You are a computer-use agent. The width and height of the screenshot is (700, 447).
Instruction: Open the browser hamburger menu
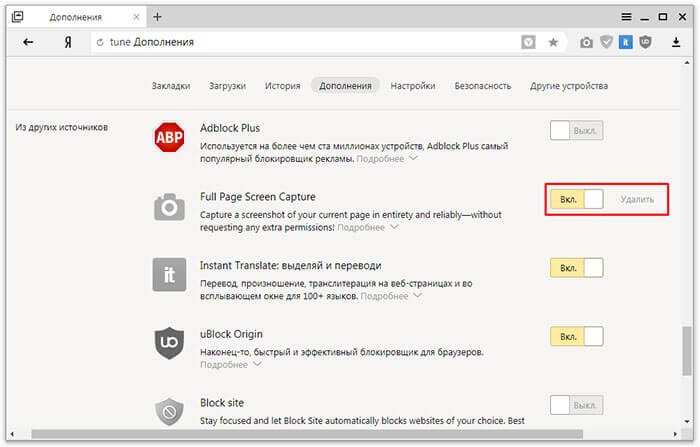point(627,17)
